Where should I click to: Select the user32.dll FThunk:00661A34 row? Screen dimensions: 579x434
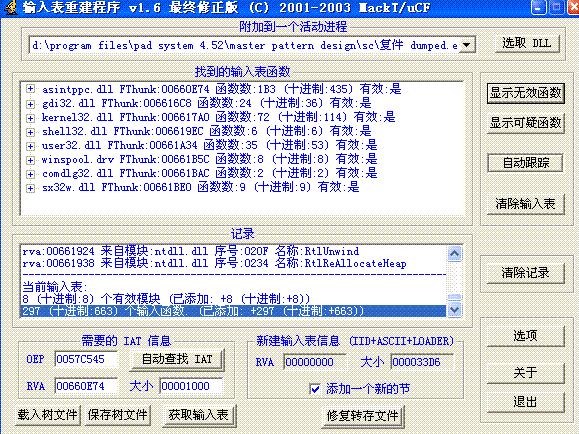[209, 145]
